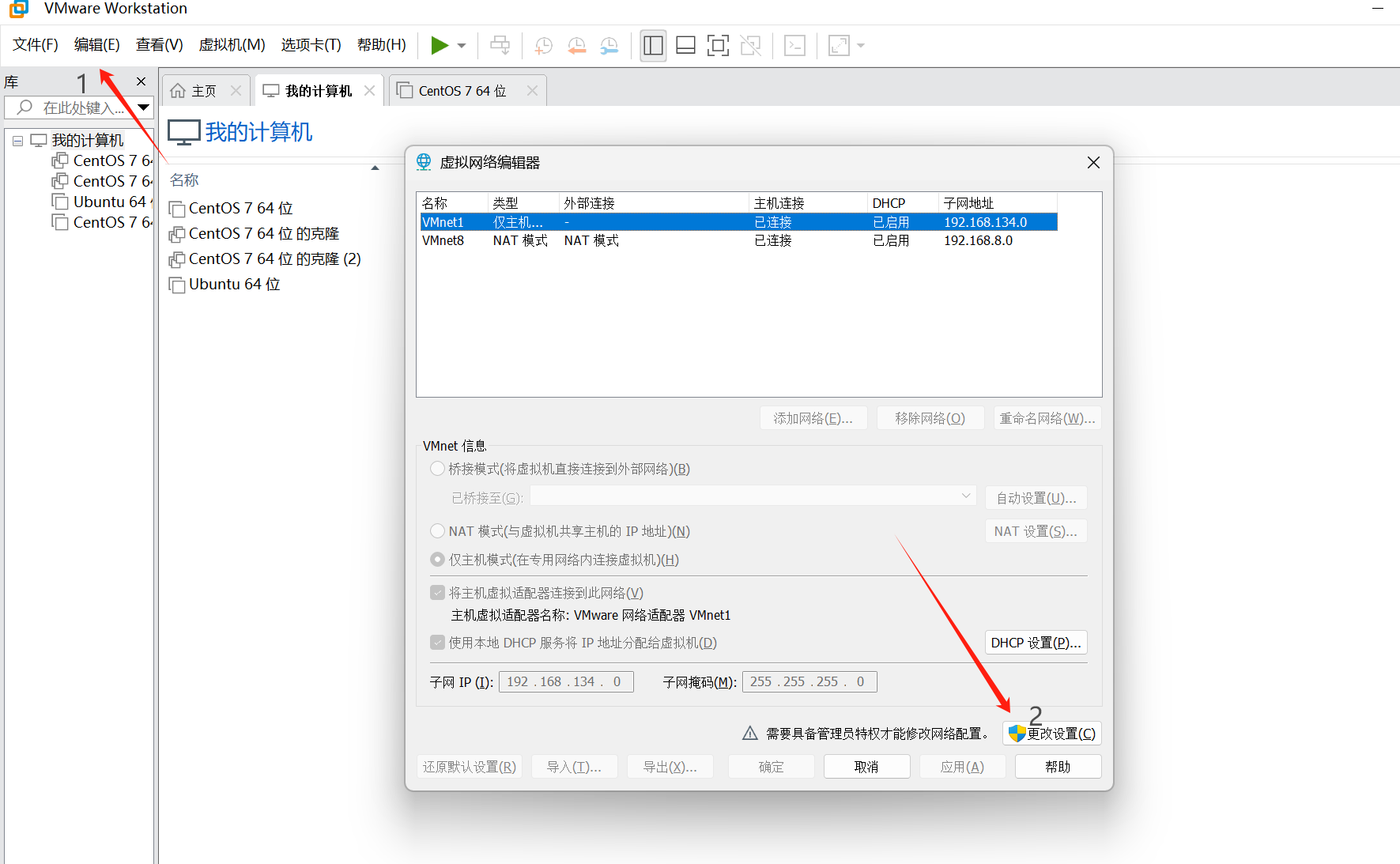The width and height of the screenshot is (1400, 864).
Task: Open the 选项卡(T) menu
Action: point(311,44)
